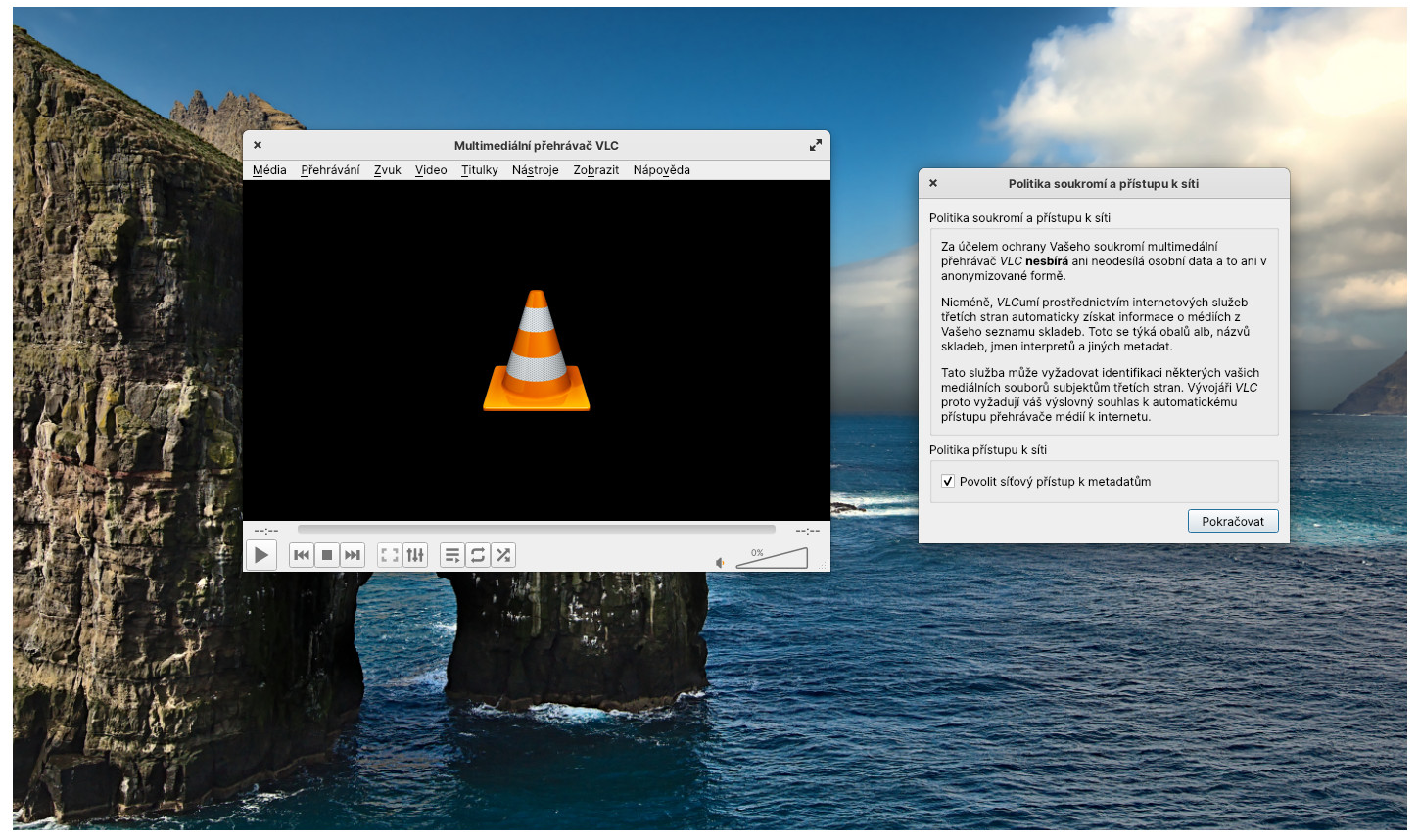Click the VLC window title bar text
This screenshot has width=1419, height=840.
(537, 146)
